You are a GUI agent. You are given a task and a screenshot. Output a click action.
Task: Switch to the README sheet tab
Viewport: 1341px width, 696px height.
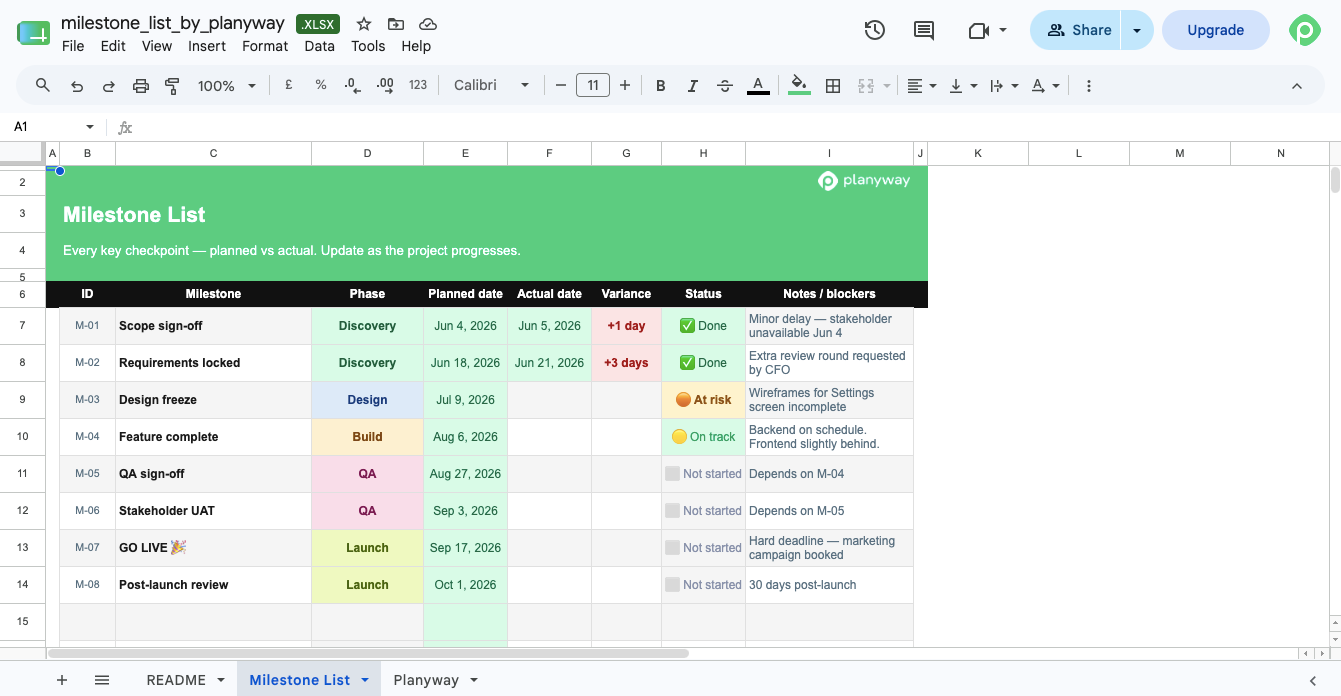click(186, 680)
